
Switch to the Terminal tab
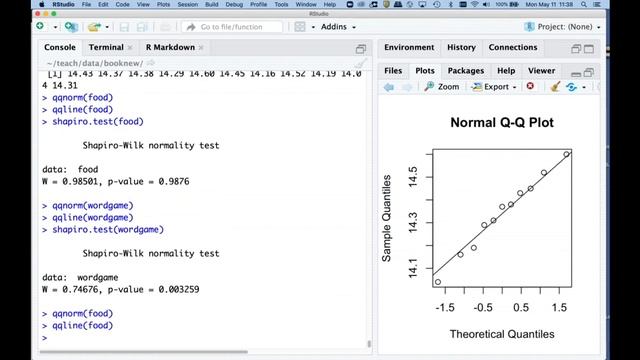pos(106,47)
